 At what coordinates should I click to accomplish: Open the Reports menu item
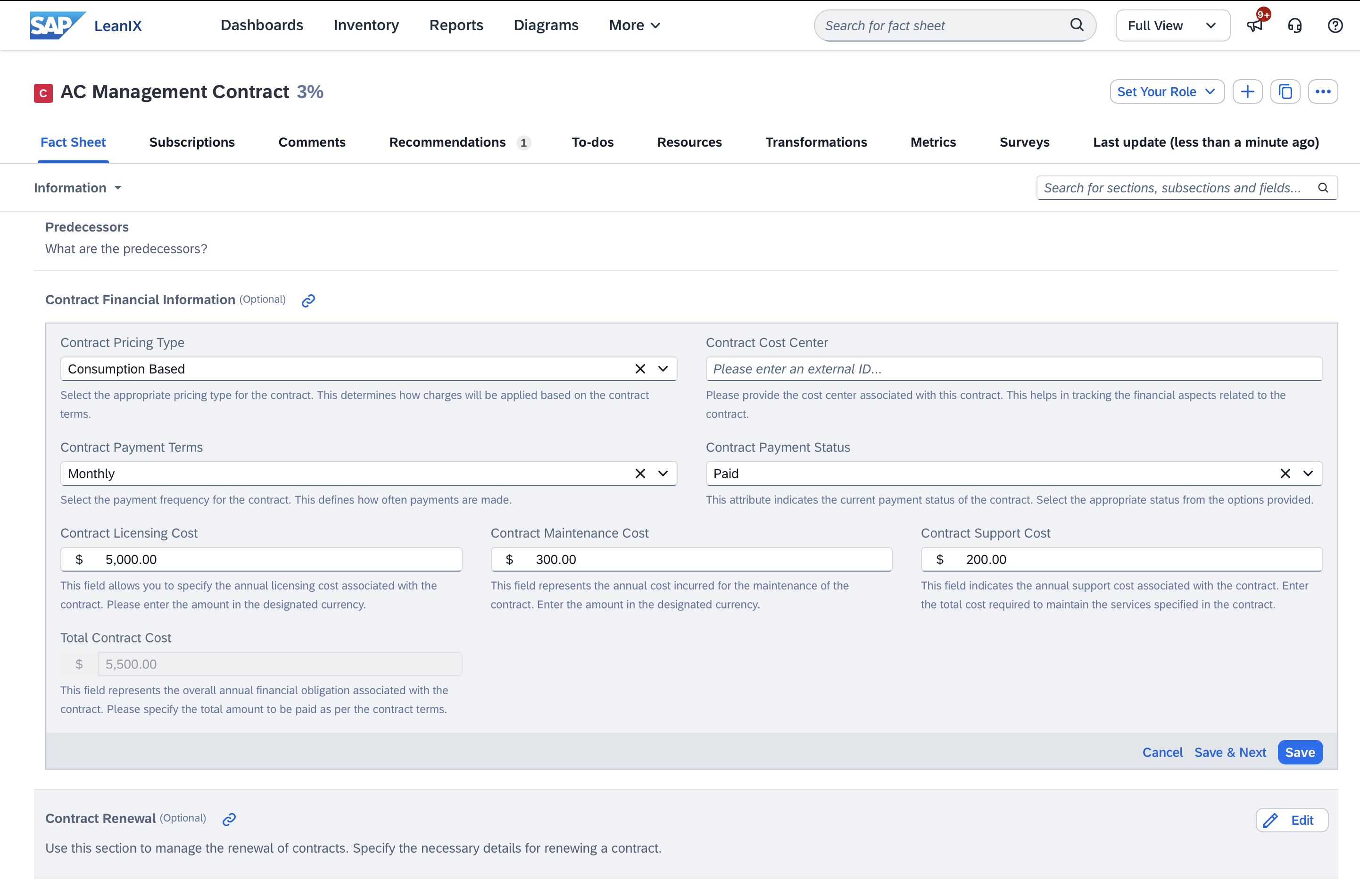point(456,25)
